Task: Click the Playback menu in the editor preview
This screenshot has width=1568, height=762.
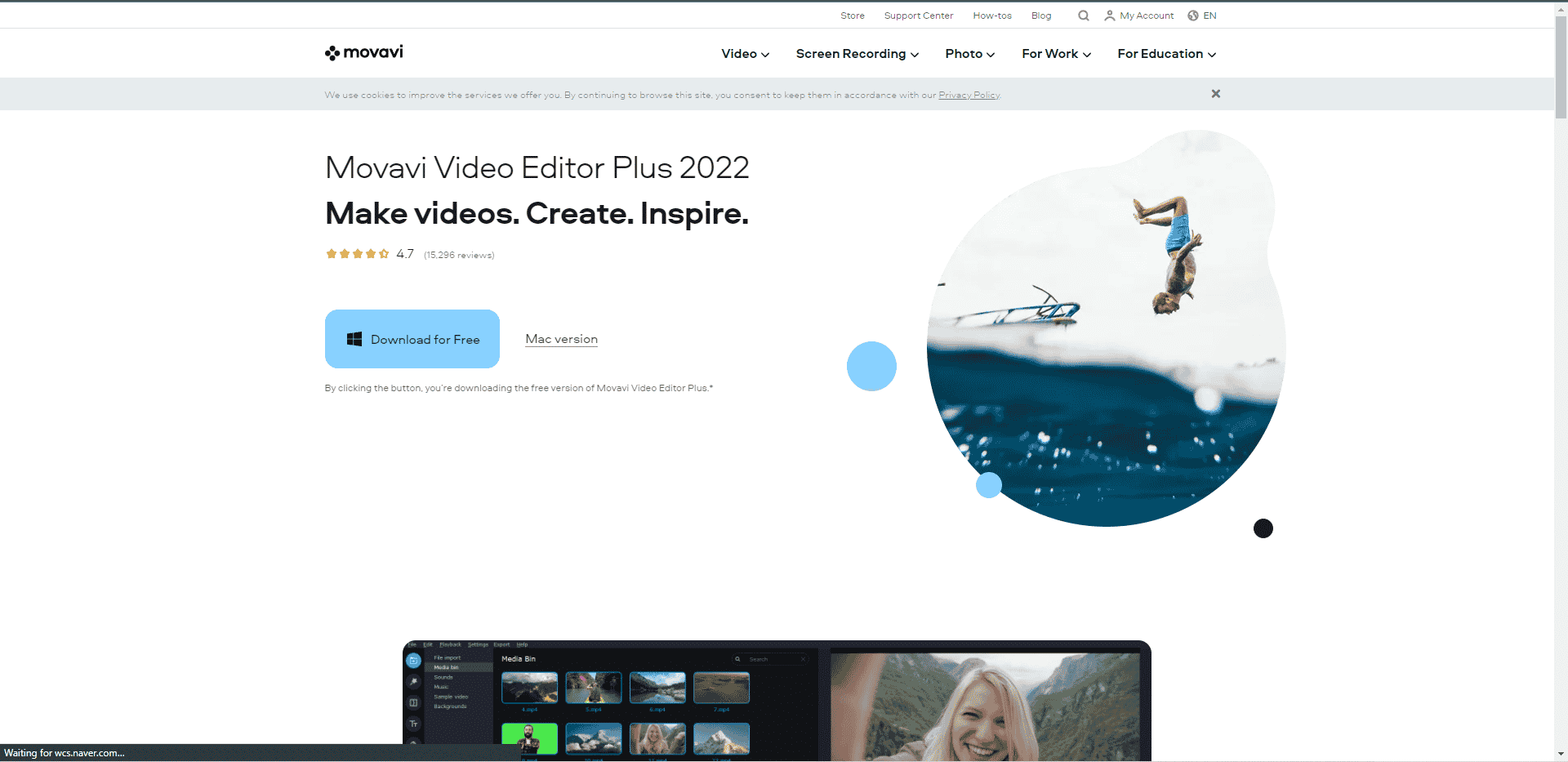Action: [450, 644]
